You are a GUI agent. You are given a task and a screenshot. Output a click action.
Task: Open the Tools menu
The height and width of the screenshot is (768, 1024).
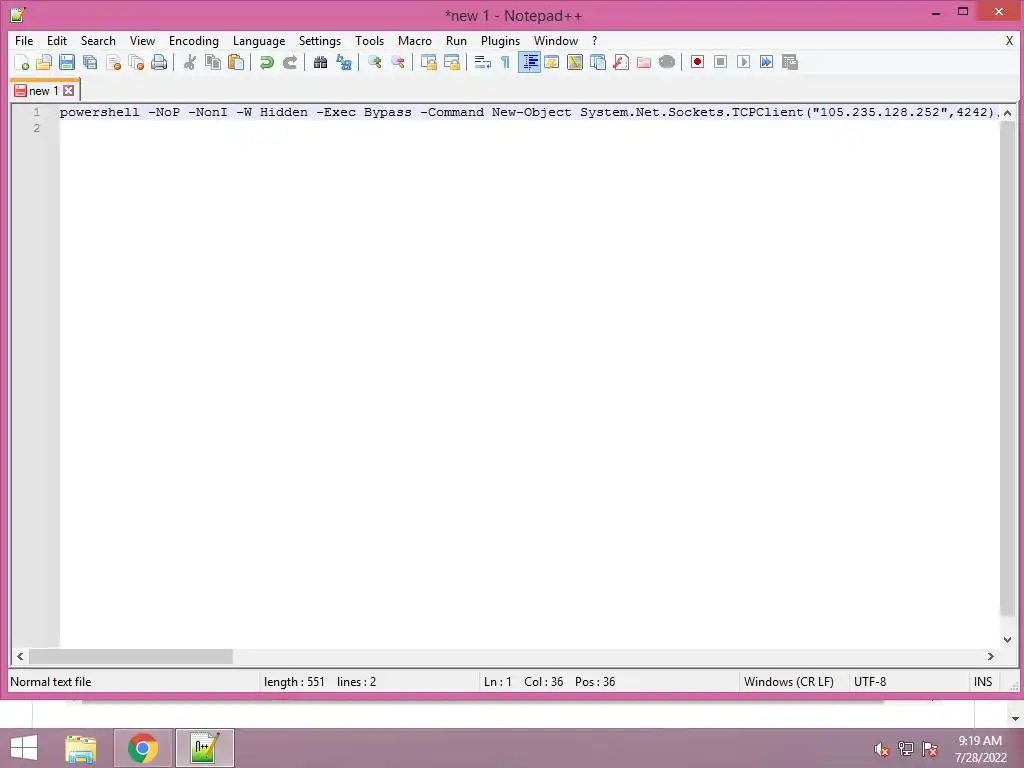[x=370, y=40]
